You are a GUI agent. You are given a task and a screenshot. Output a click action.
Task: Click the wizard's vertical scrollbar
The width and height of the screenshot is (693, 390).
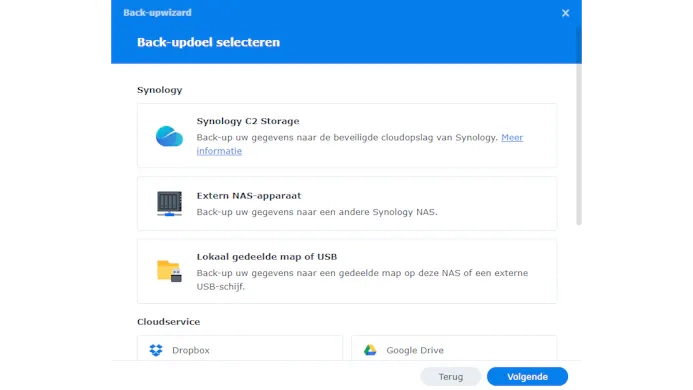579,126
